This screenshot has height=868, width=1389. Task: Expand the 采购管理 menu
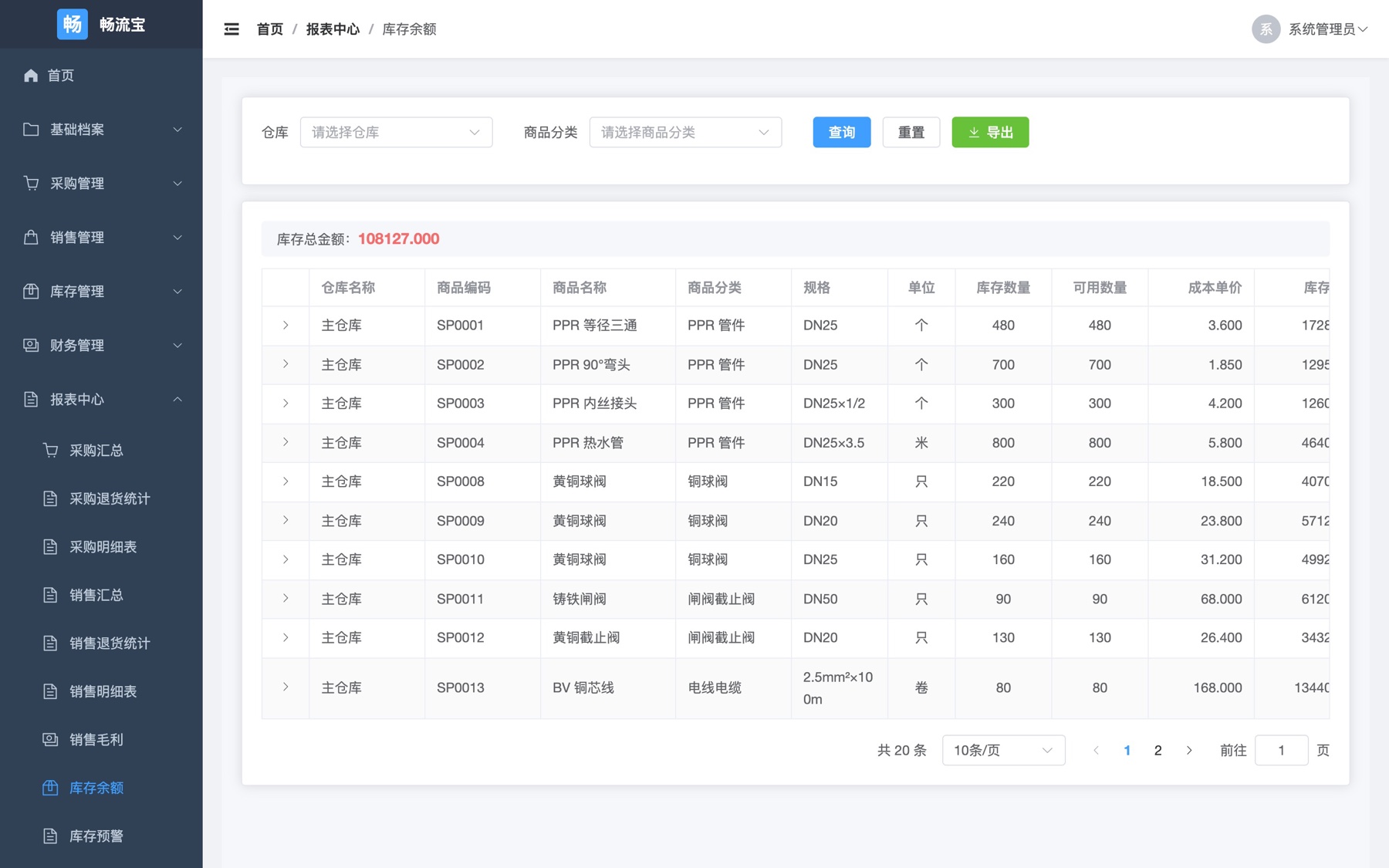(101, 184)
